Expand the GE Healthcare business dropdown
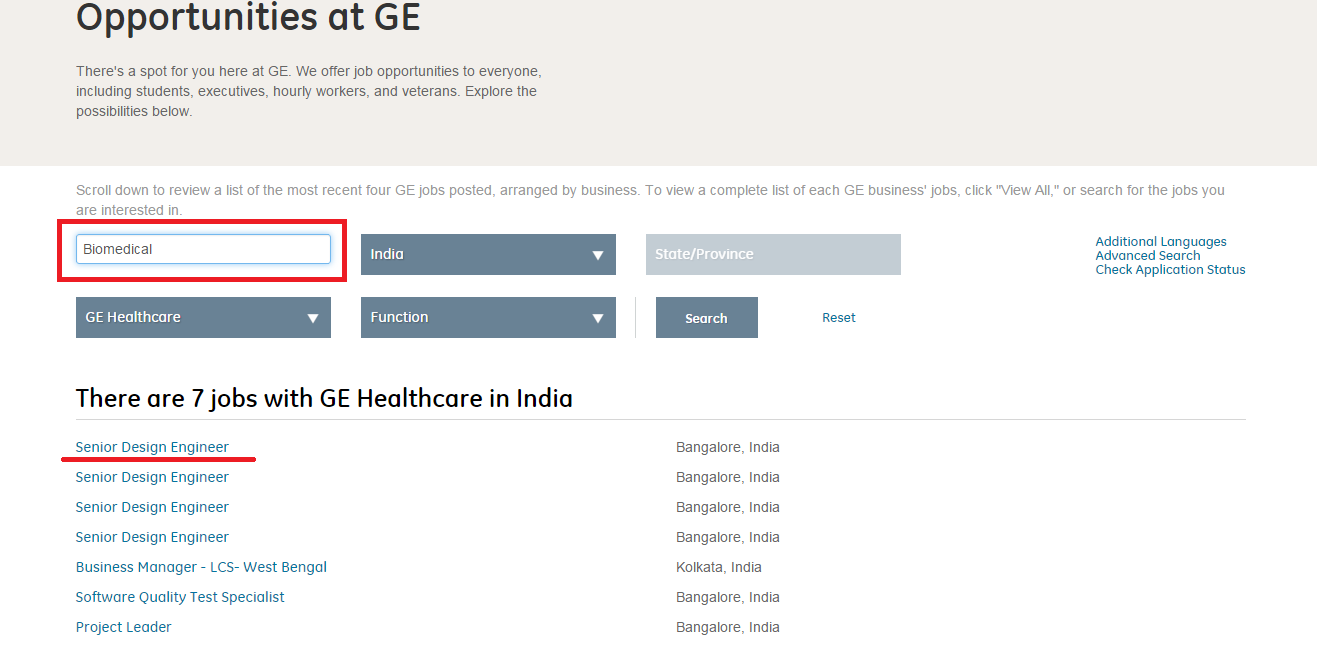The height and width of the screenshot is (653, 1317). pyautogui.click(x=203, y=317)
